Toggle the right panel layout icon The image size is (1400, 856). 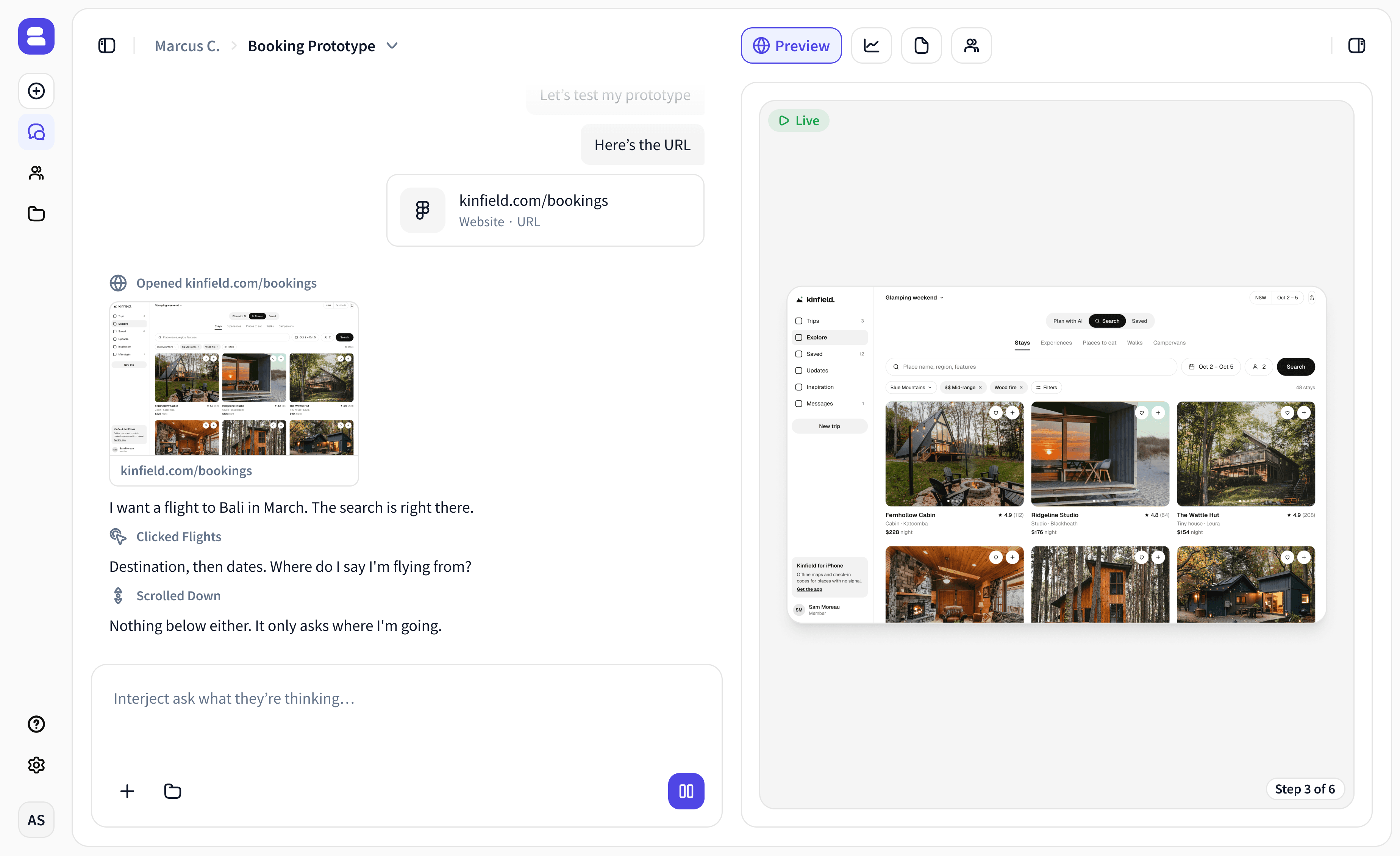(1357, 45)
